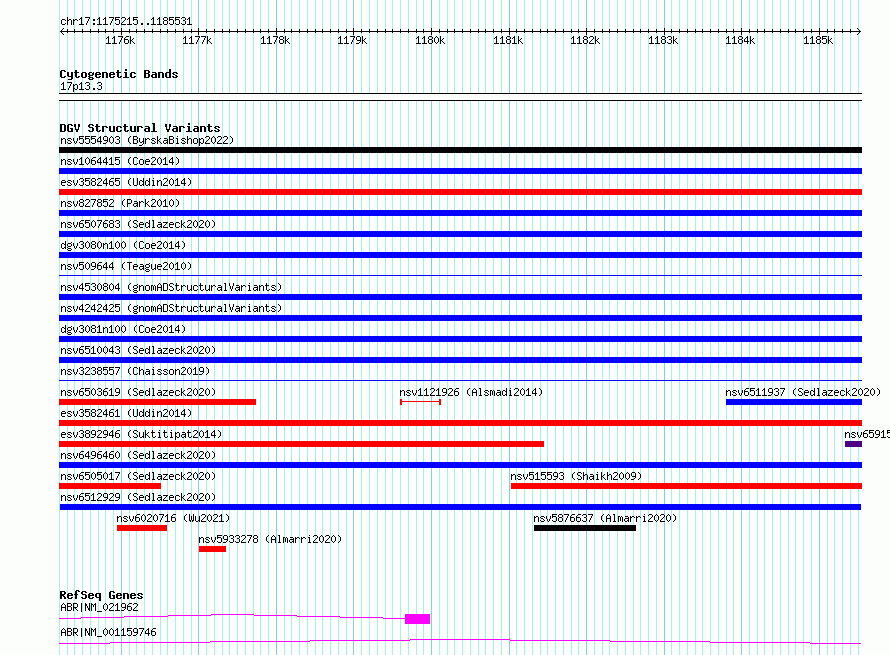Click the thin nsv1121926 interval marker
890x655 pixels.
click(421, 402)
